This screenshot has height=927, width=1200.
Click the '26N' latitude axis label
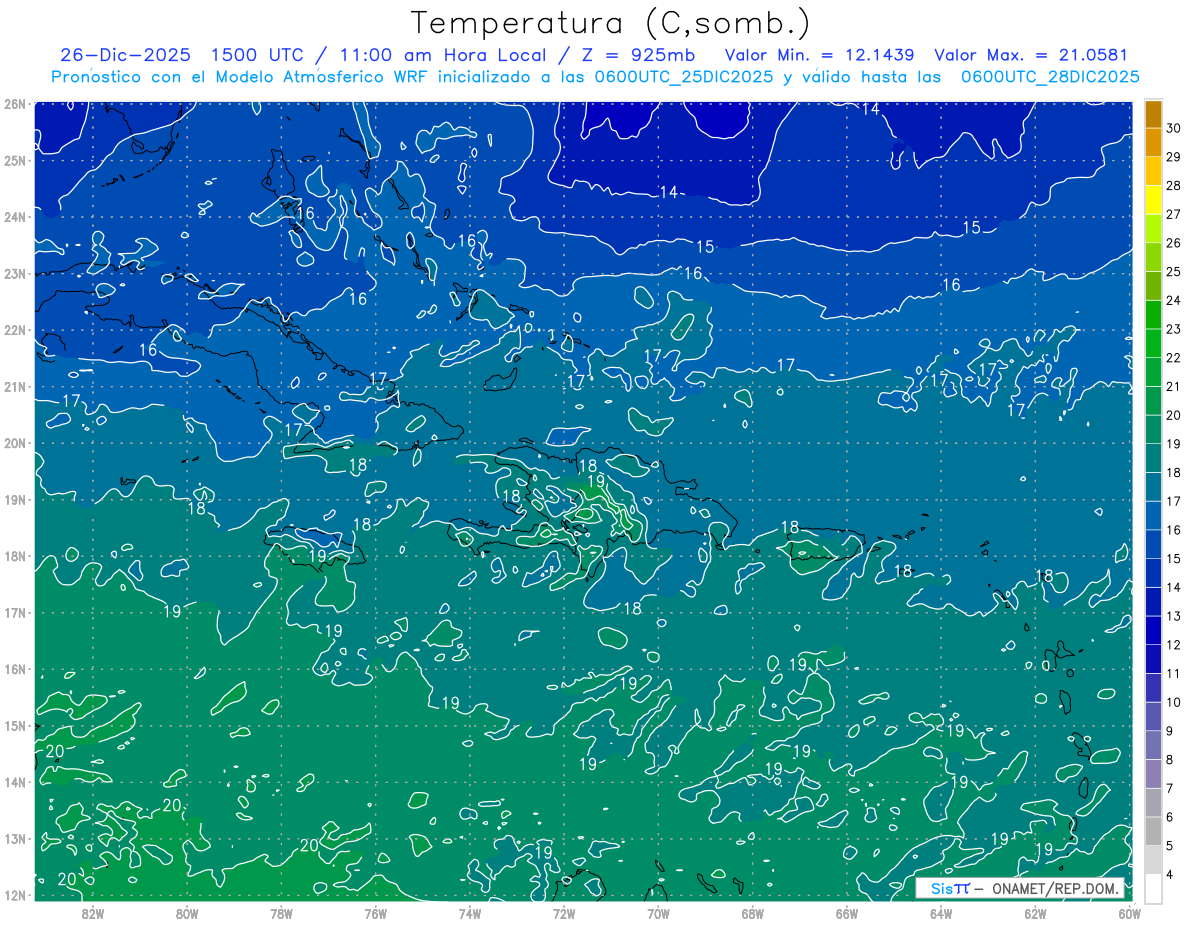tap(14, 104)
